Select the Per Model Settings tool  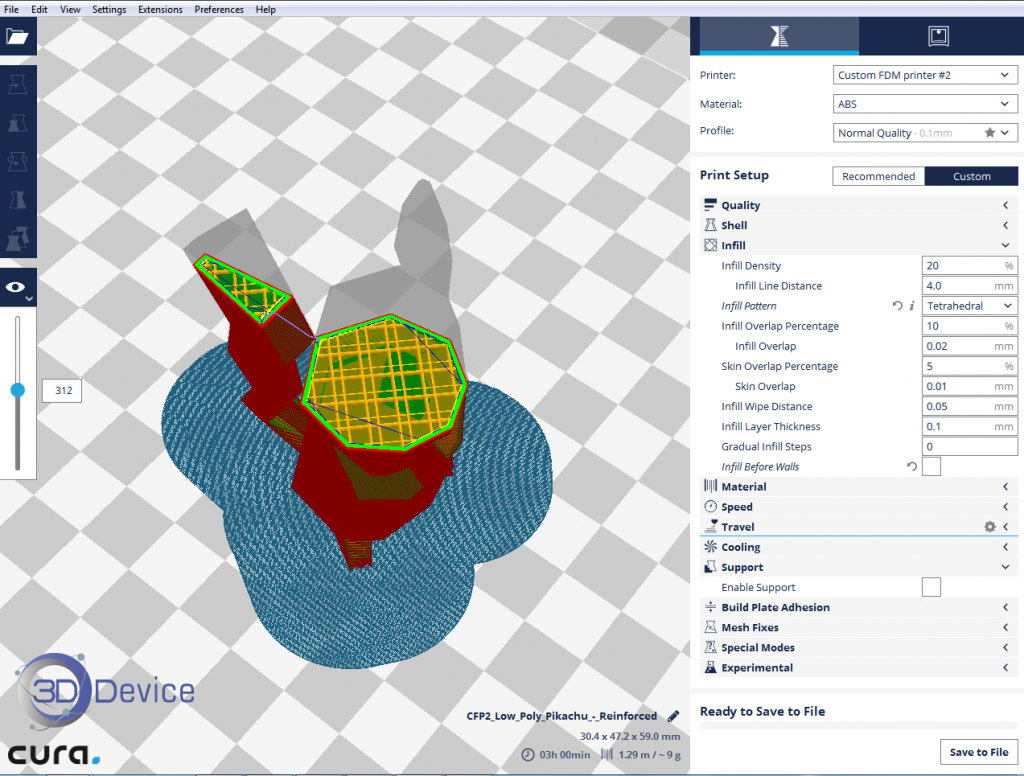[x=18, y=238]
